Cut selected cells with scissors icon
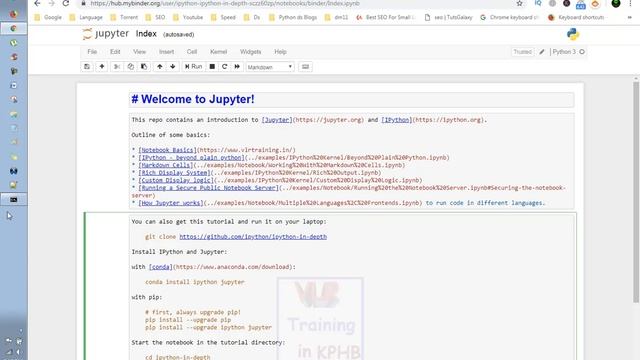The image size is (640, 360). 117,67
